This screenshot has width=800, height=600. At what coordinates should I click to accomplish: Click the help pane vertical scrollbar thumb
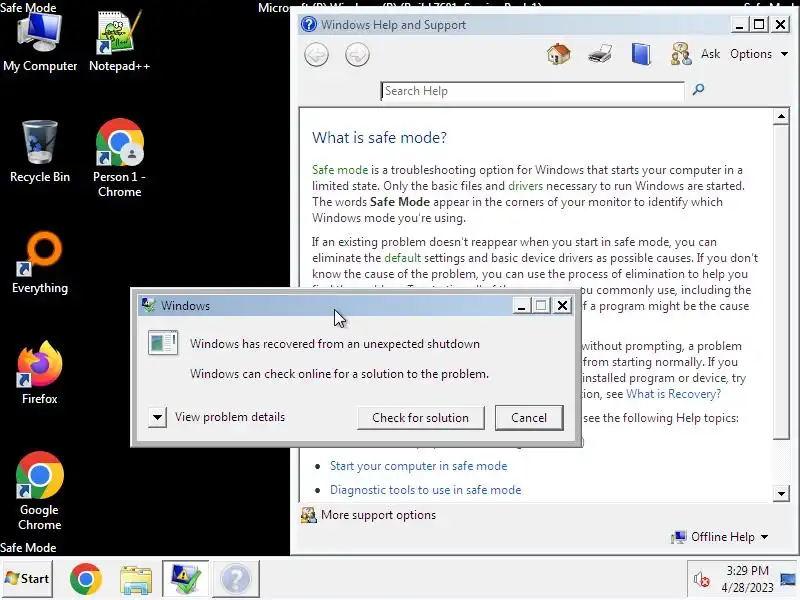pos(781,282)
